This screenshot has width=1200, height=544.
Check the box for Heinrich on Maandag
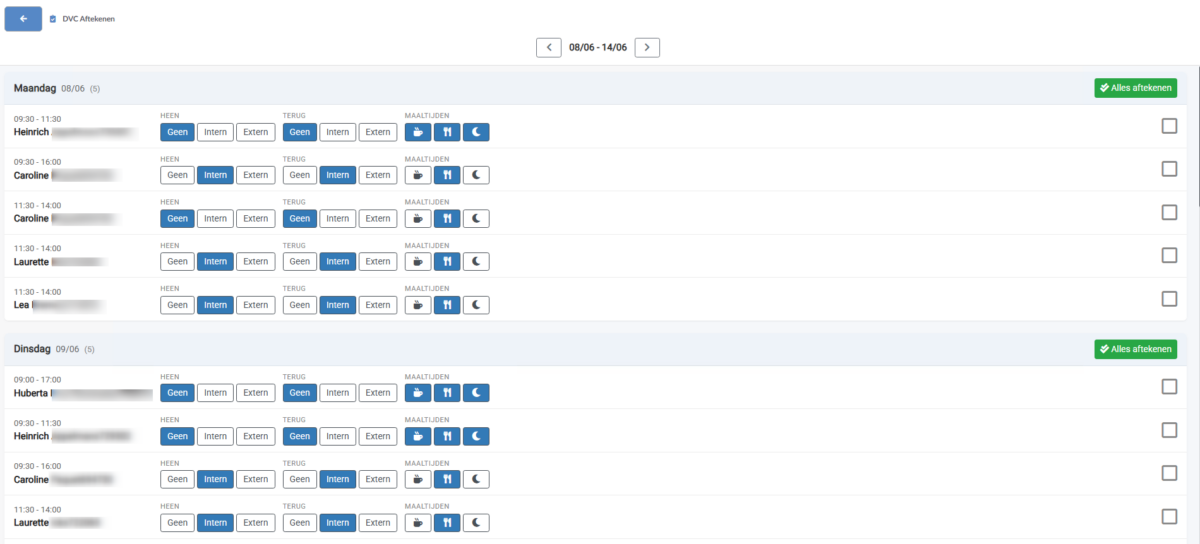click(x=1169, y=126)
